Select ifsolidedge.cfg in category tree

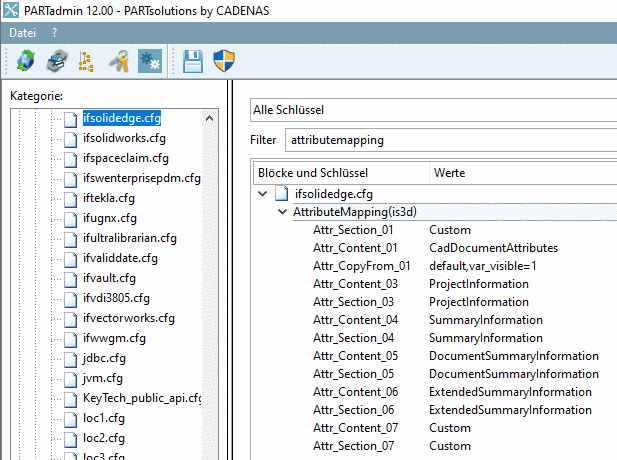[x=122, y=118]
